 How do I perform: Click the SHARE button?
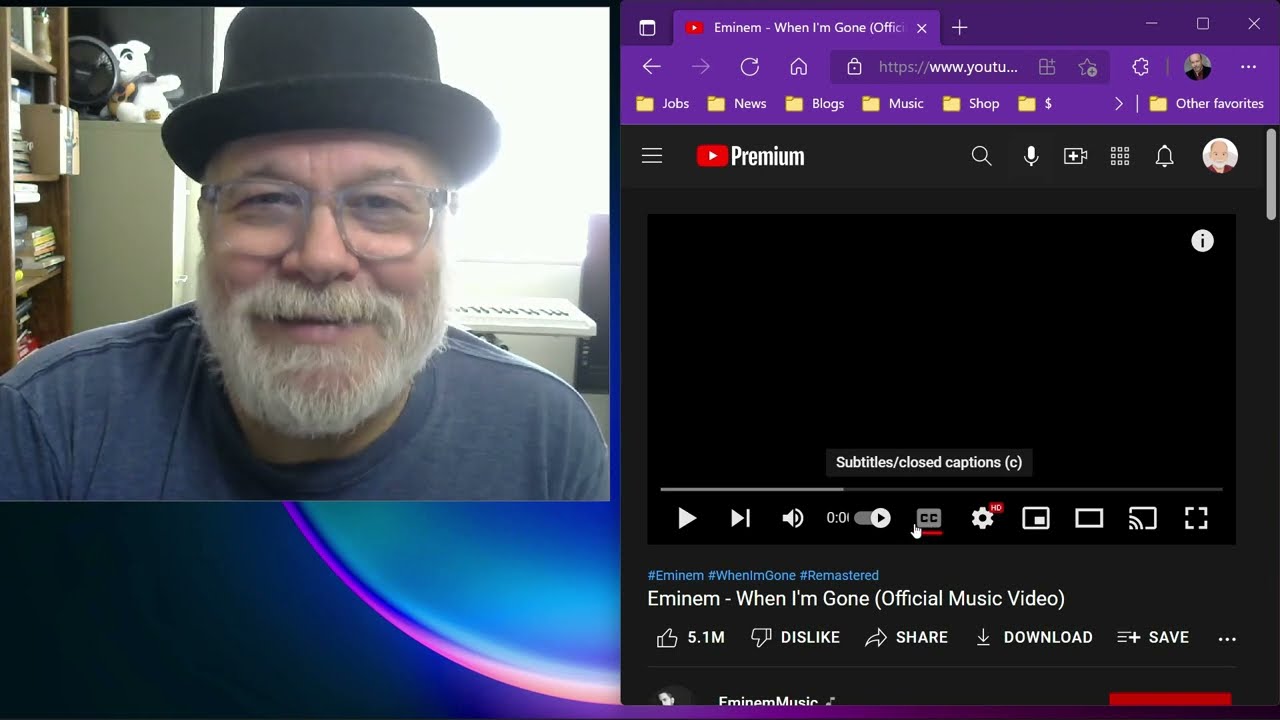(906, 637)
